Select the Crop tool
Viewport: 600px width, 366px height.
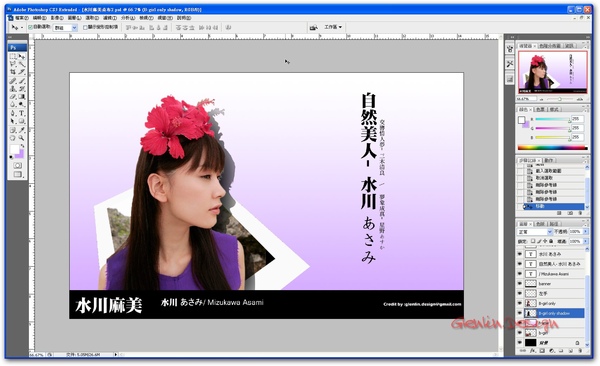tap(13, 72)
